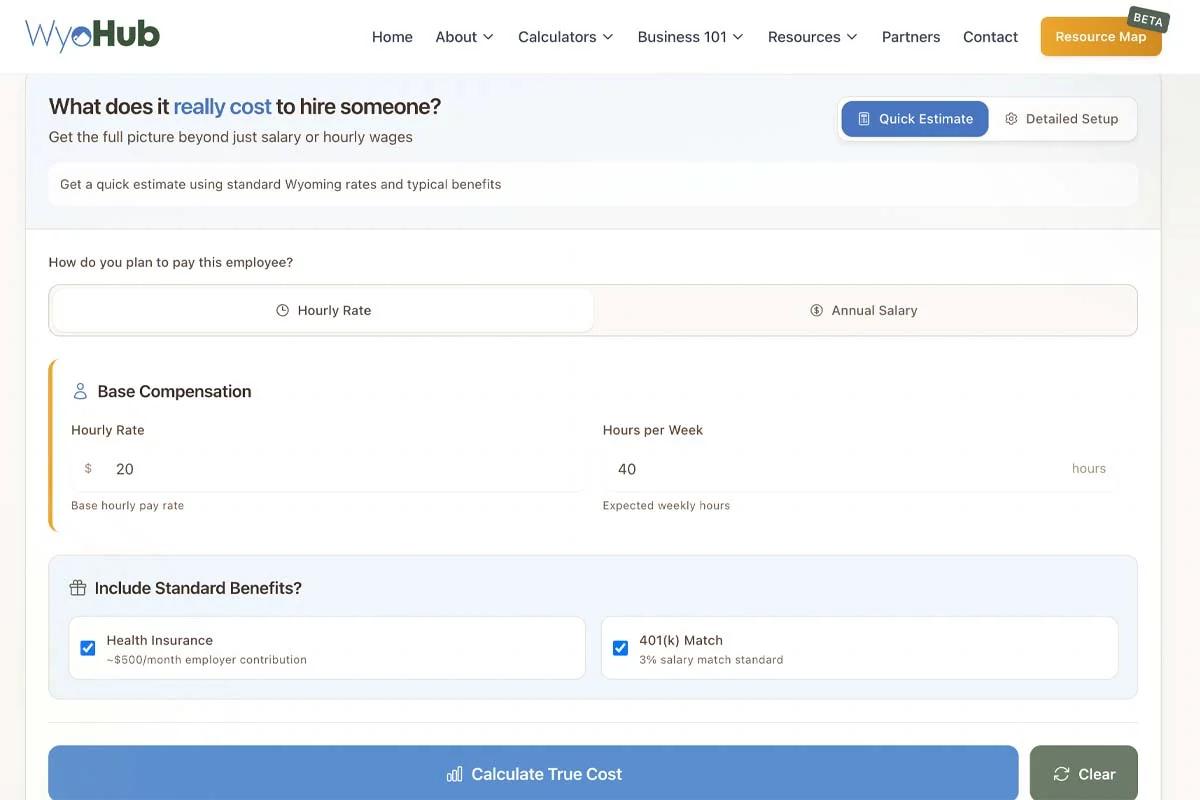Go to the Partners page

[910, 37]
